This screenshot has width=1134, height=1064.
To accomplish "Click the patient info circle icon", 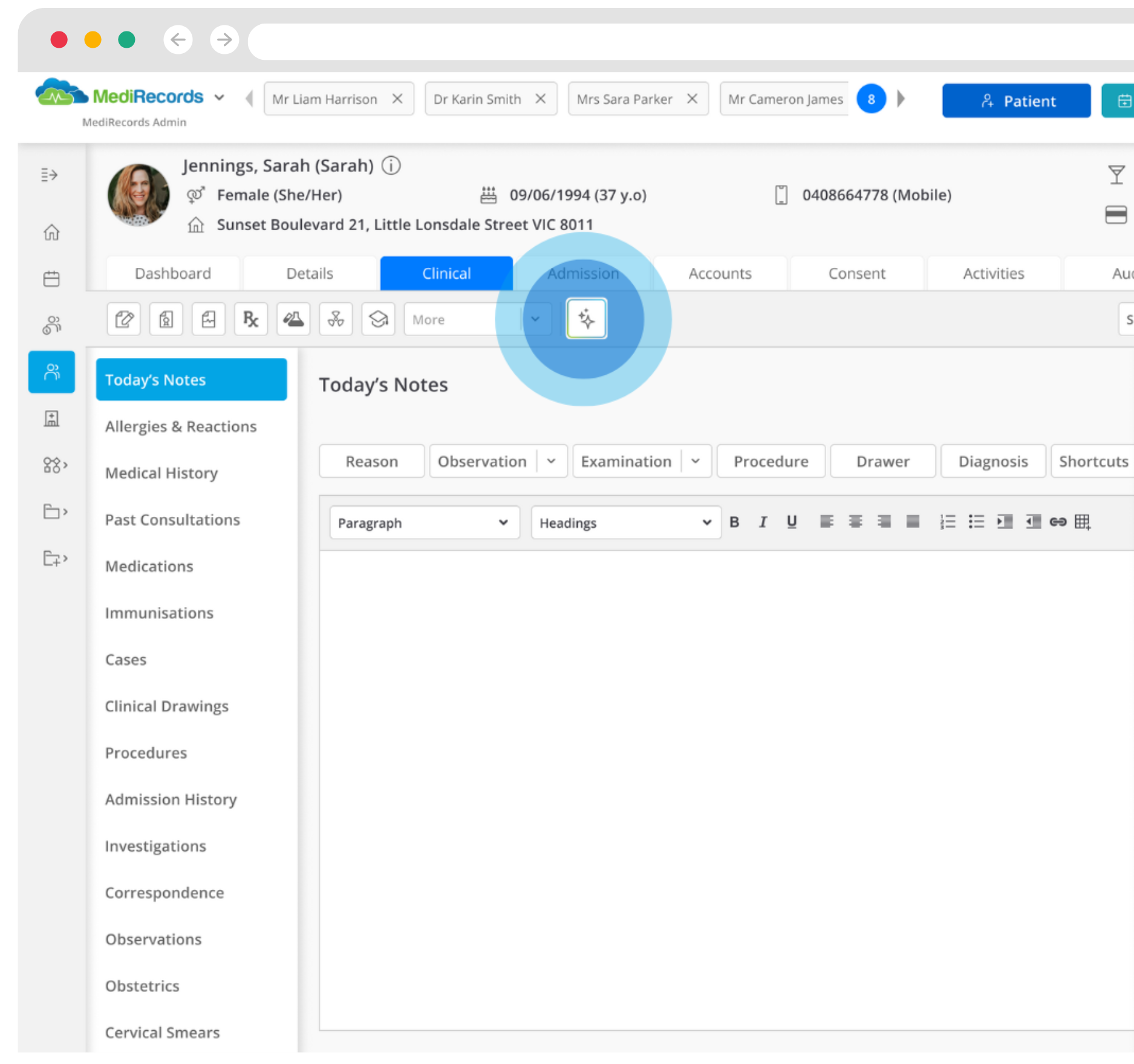I will tap(391, 166).
